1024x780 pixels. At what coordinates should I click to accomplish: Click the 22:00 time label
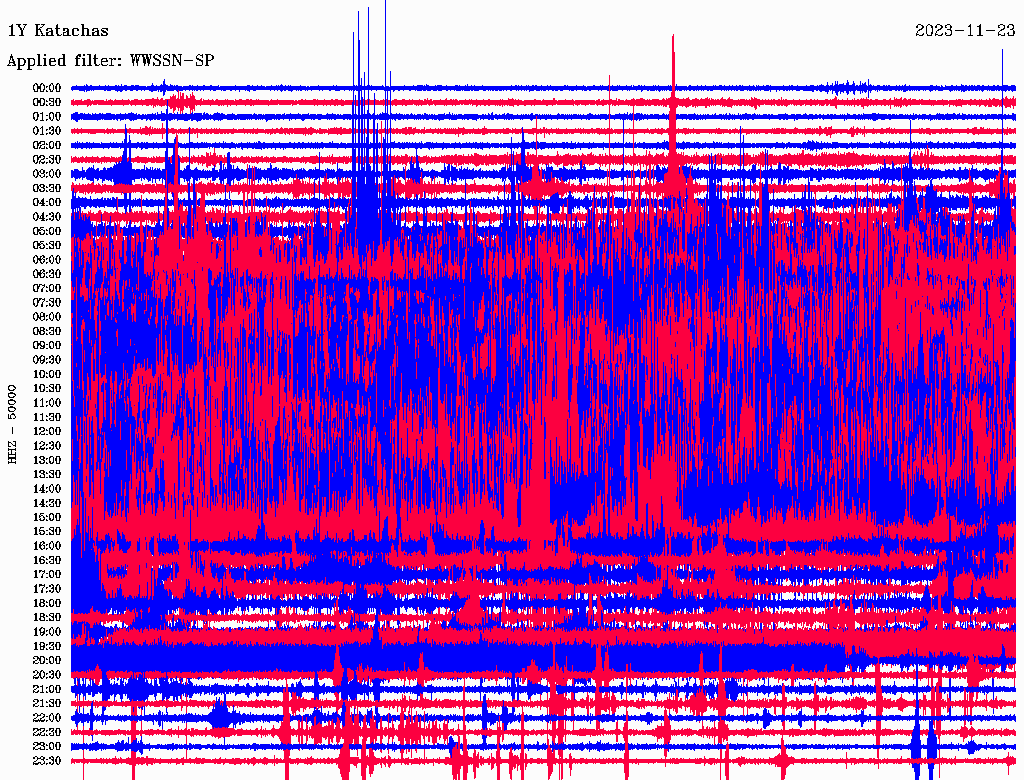pos(47,719)
